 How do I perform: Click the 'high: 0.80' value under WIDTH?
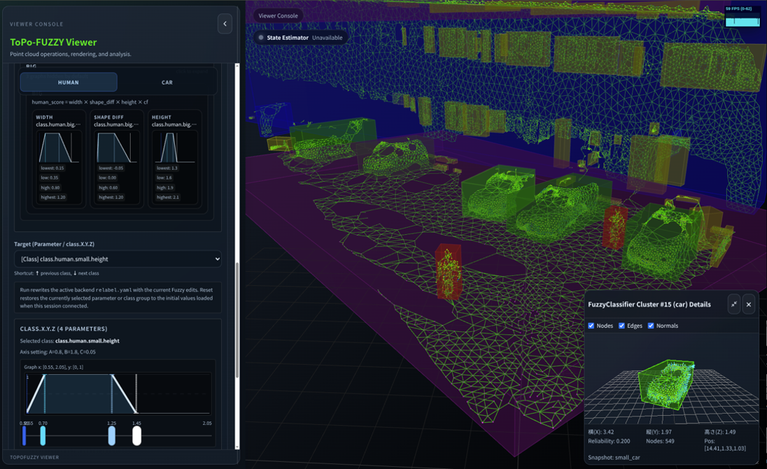[50, 187]
